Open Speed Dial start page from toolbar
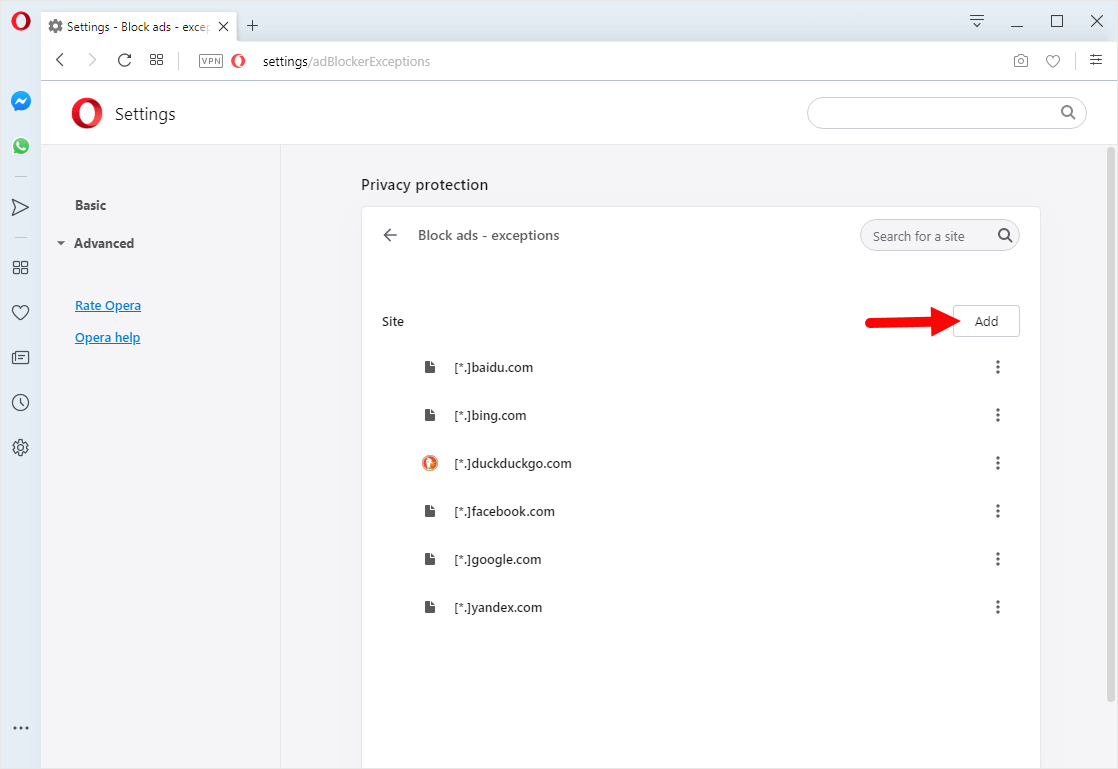Viewport: 1118px width, 769px height. pyautogui.click(x=157, y=60)
